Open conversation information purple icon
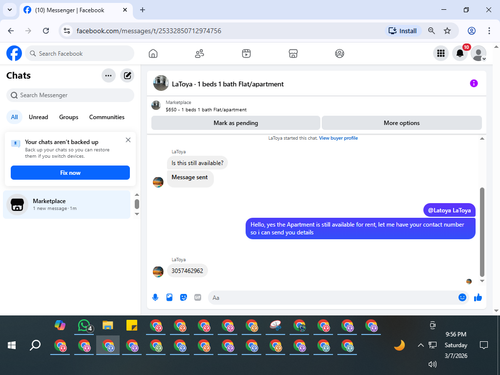This screenshot has width=500, height=375. (474, 83)
